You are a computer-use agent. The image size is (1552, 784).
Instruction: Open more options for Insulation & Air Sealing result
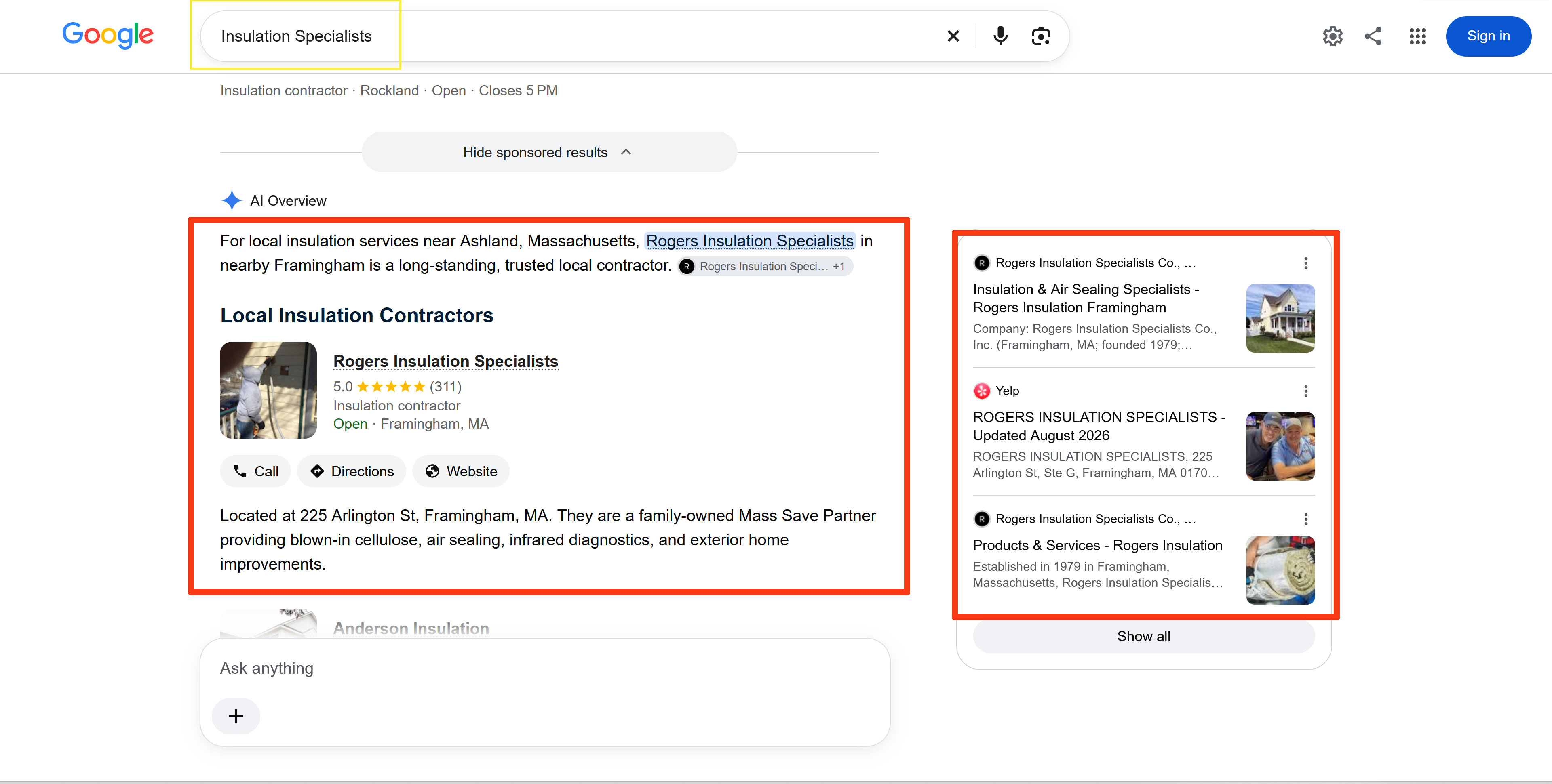coord(1305,263)
